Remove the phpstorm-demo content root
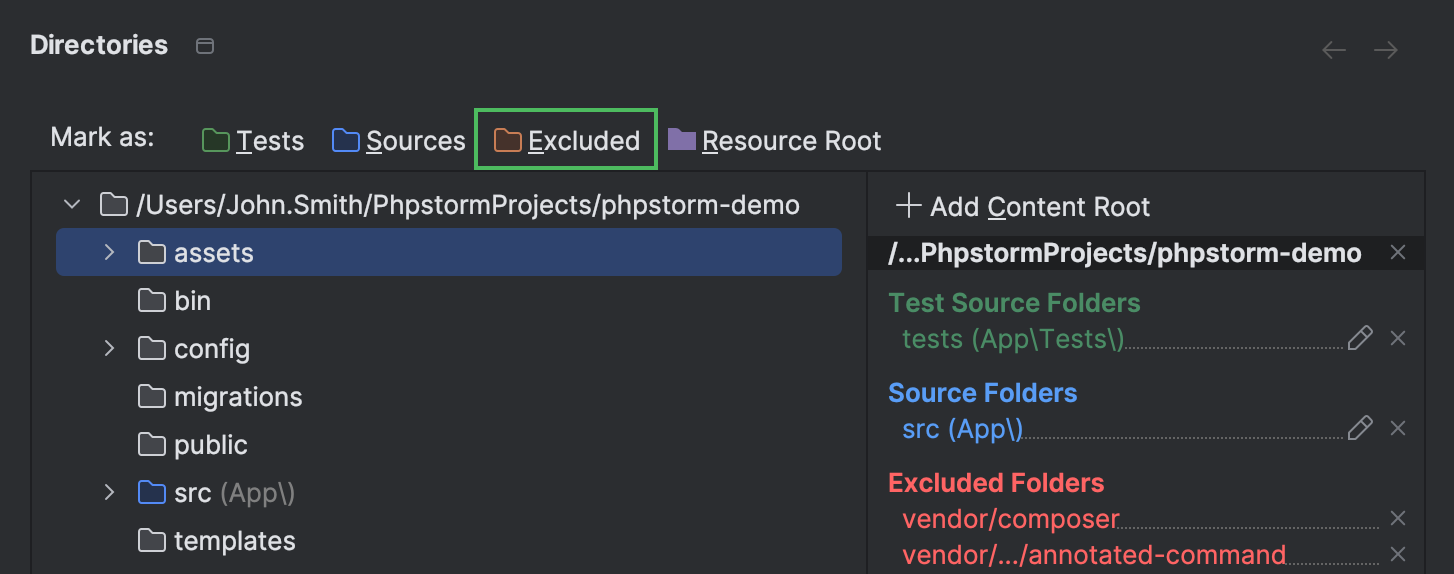Viewport: 1454px width, 574px height. [1398, 253]
